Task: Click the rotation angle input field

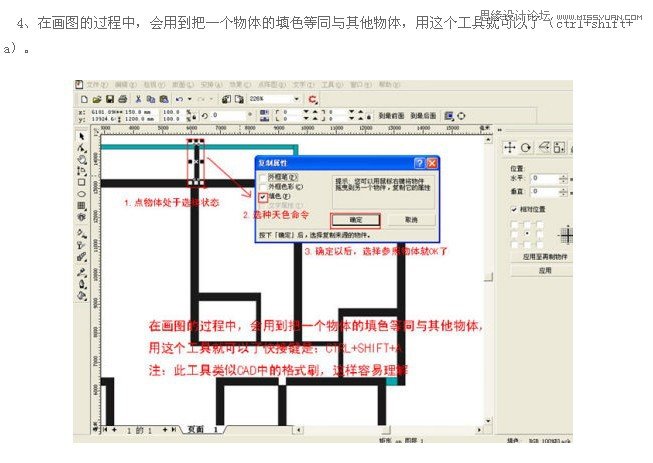Action: coord(229,115)
